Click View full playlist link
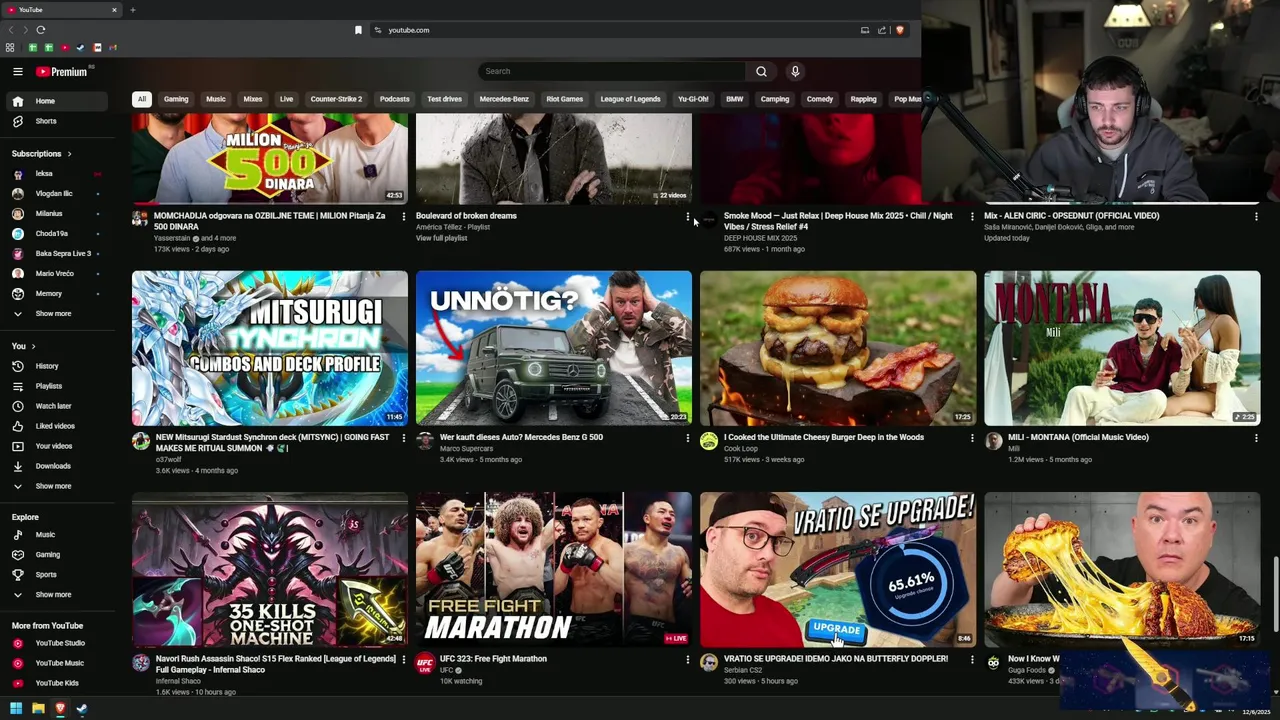 click(441, 238)
